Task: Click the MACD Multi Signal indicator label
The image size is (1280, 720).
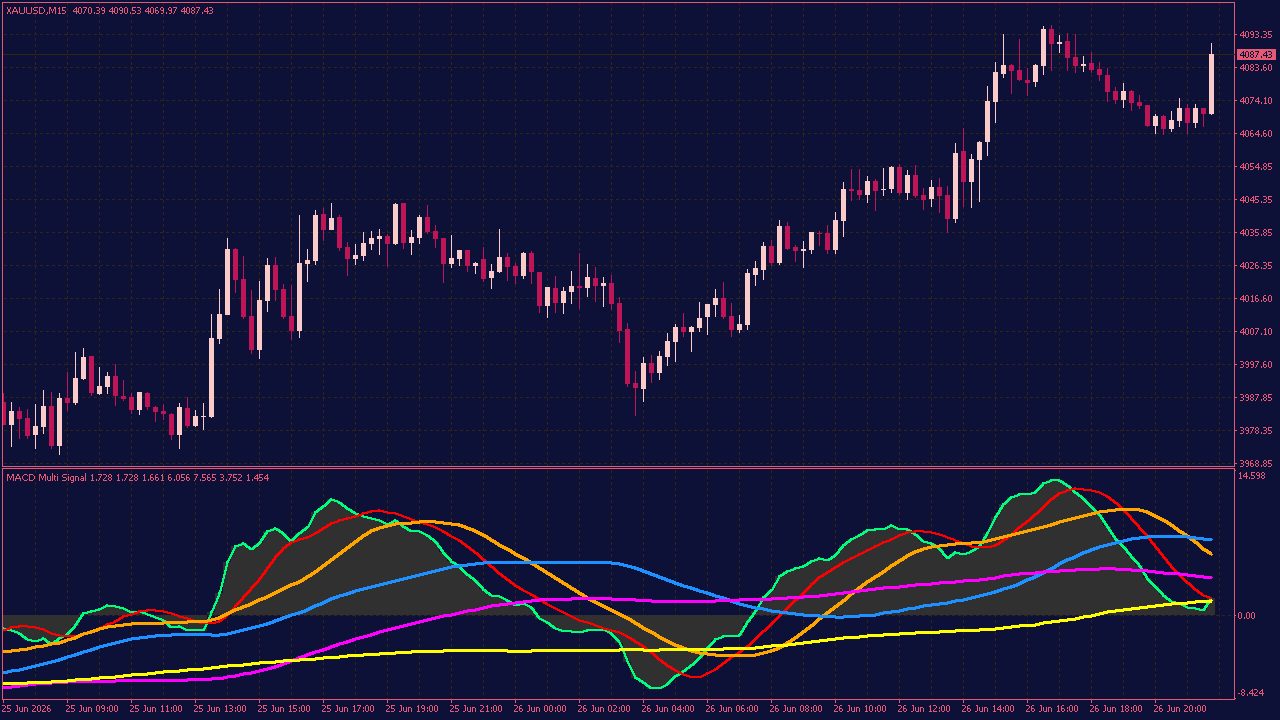Action: (x=46, y=477)
